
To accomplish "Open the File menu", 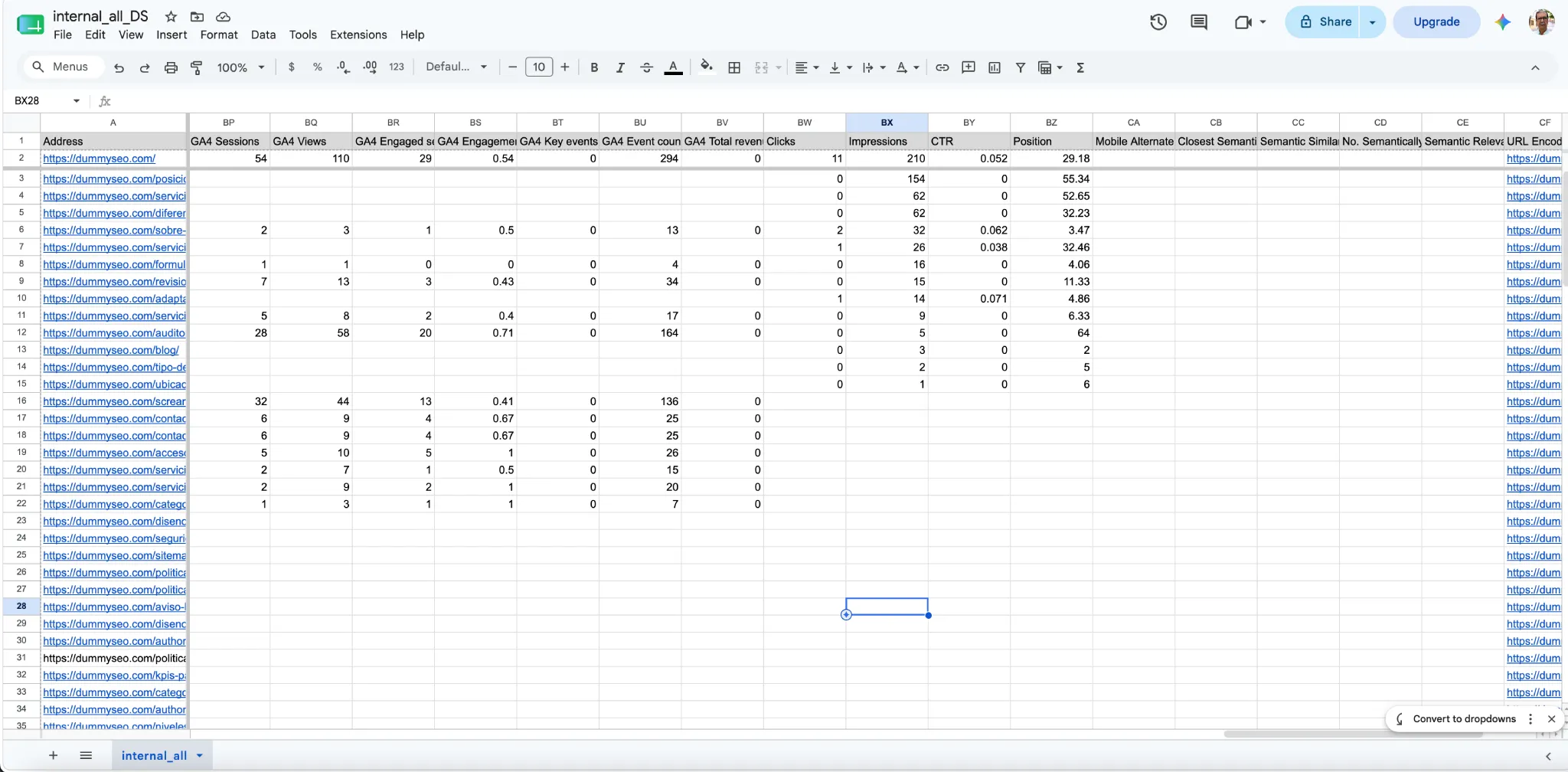I will (63, 34).
